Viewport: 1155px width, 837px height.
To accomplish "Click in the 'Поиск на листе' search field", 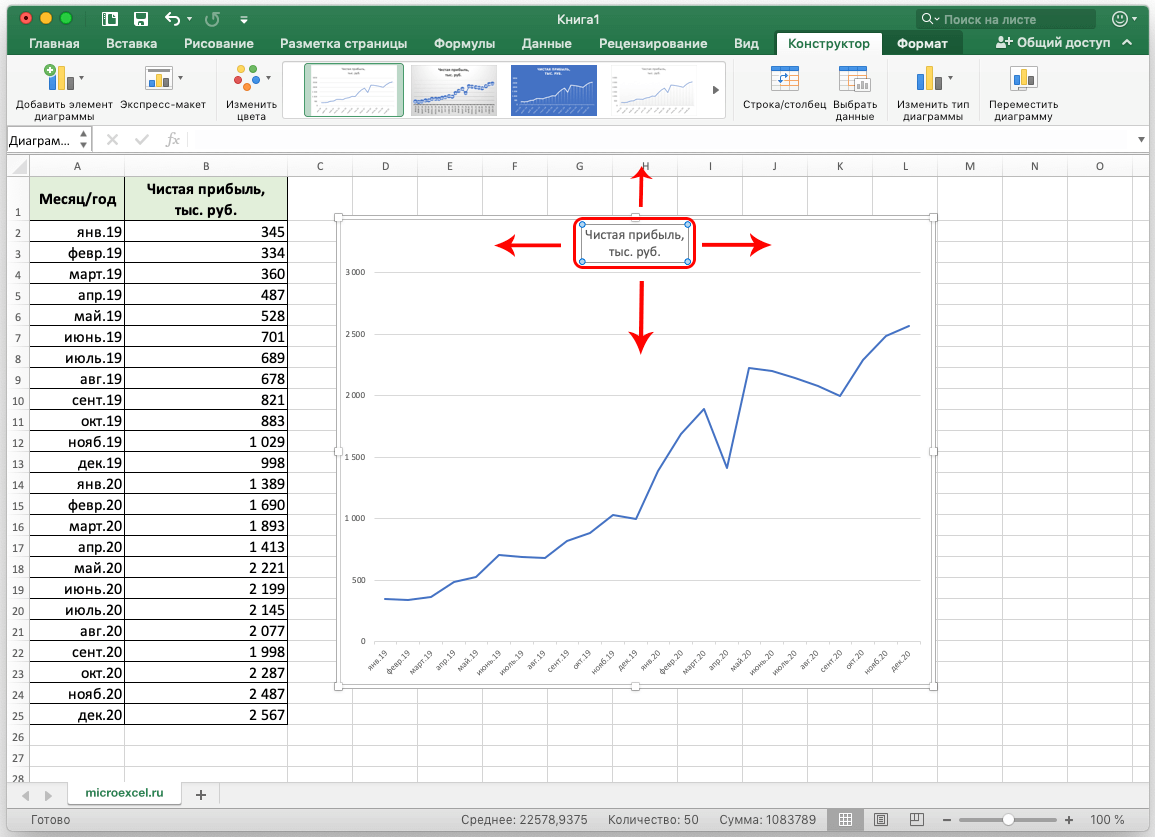I will [x=1006, y=19].
